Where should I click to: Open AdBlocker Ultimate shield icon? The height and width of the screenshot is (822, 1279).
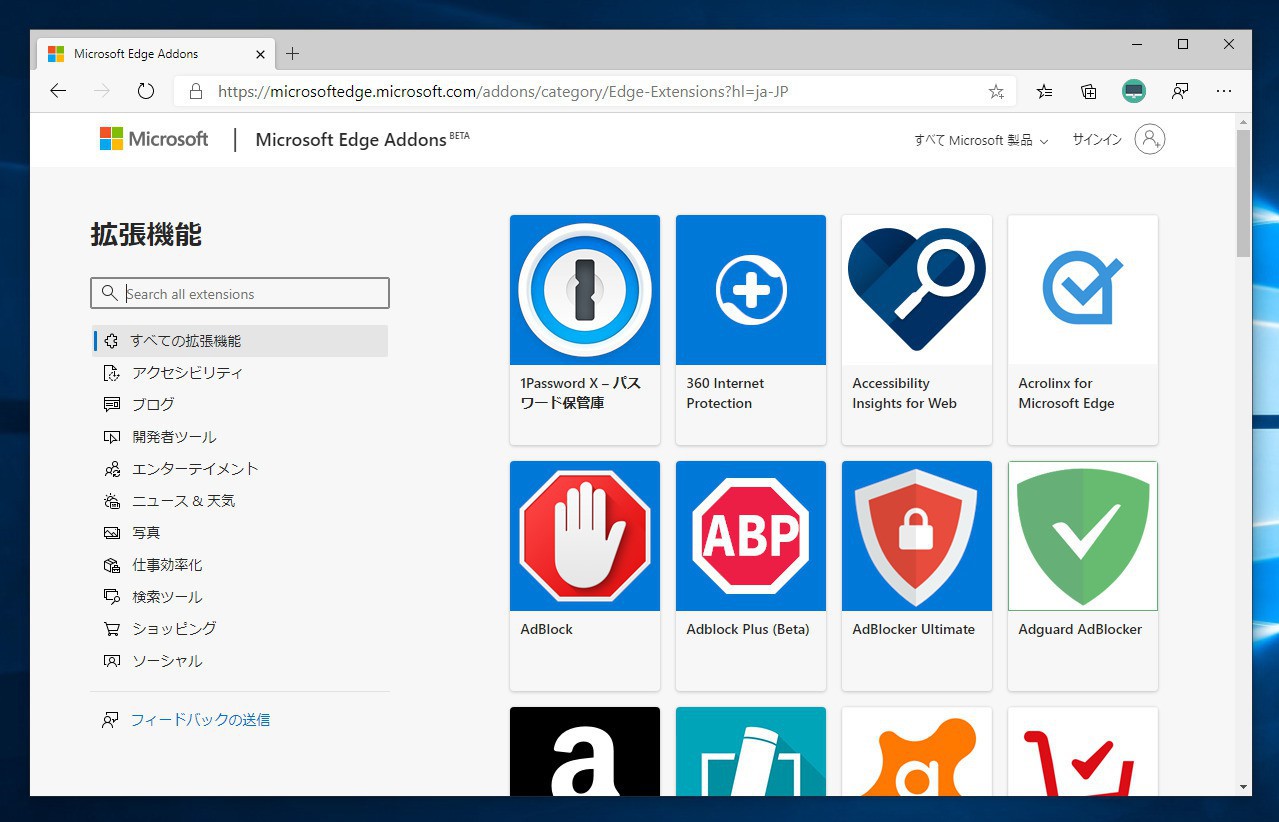point(917,536)
